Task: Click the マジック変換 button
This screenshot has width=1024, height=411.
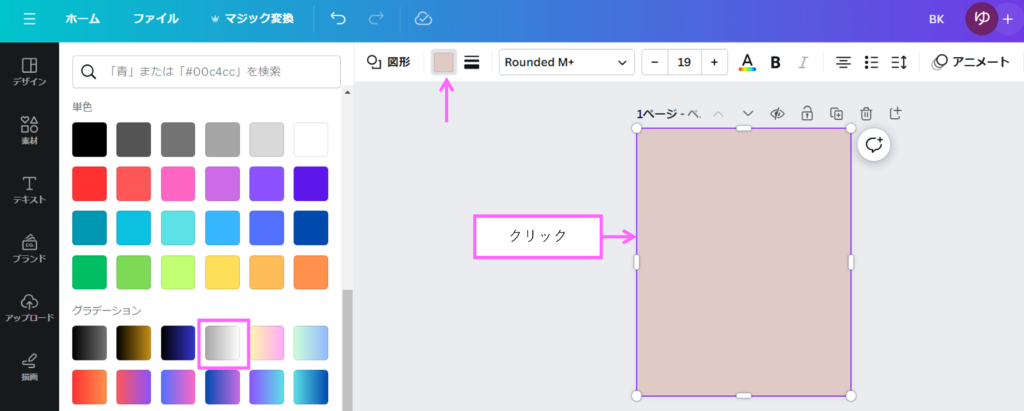Action: click(252, 19)
